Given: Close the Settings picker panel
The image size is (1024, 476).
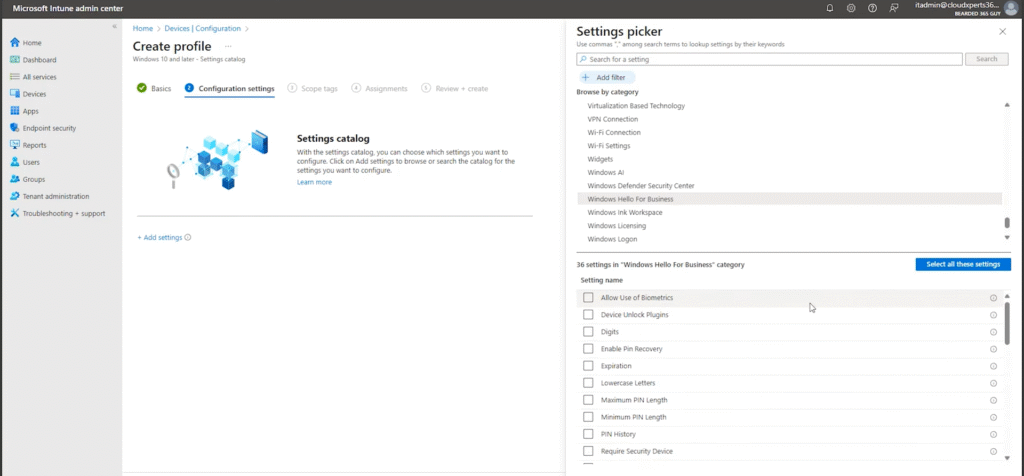Looking at the screenshot, I should 1002,31.
